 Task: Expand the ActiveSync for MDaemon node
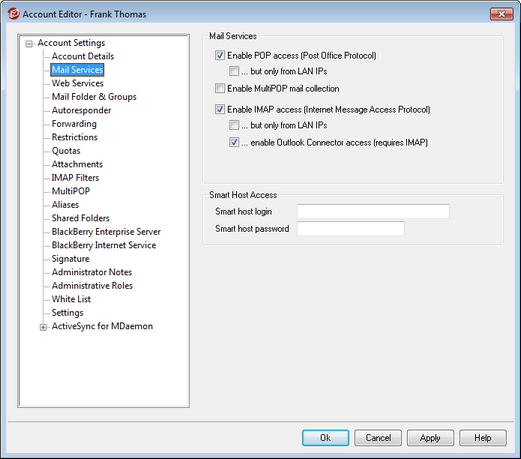pos(43,327)
